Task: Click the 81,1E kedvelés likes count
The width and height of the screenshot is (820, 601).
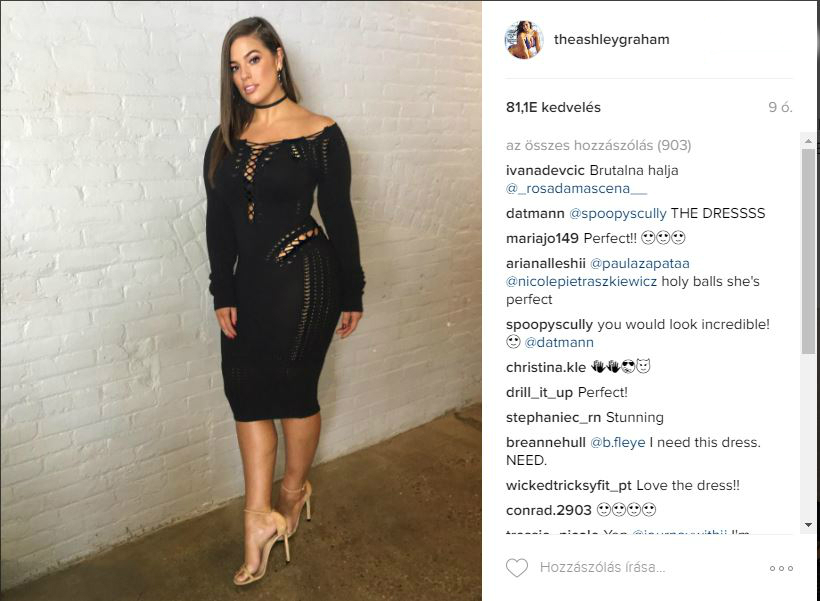Action: pos(553,107)
